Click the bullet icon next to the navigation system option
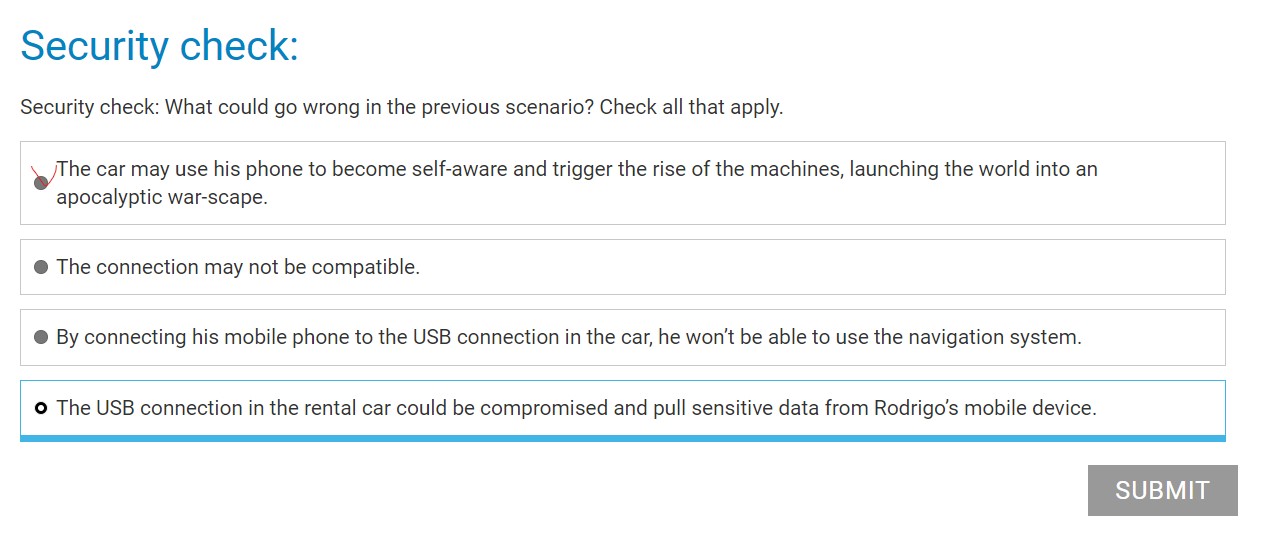1266x545 pixels. coord(41,337)
